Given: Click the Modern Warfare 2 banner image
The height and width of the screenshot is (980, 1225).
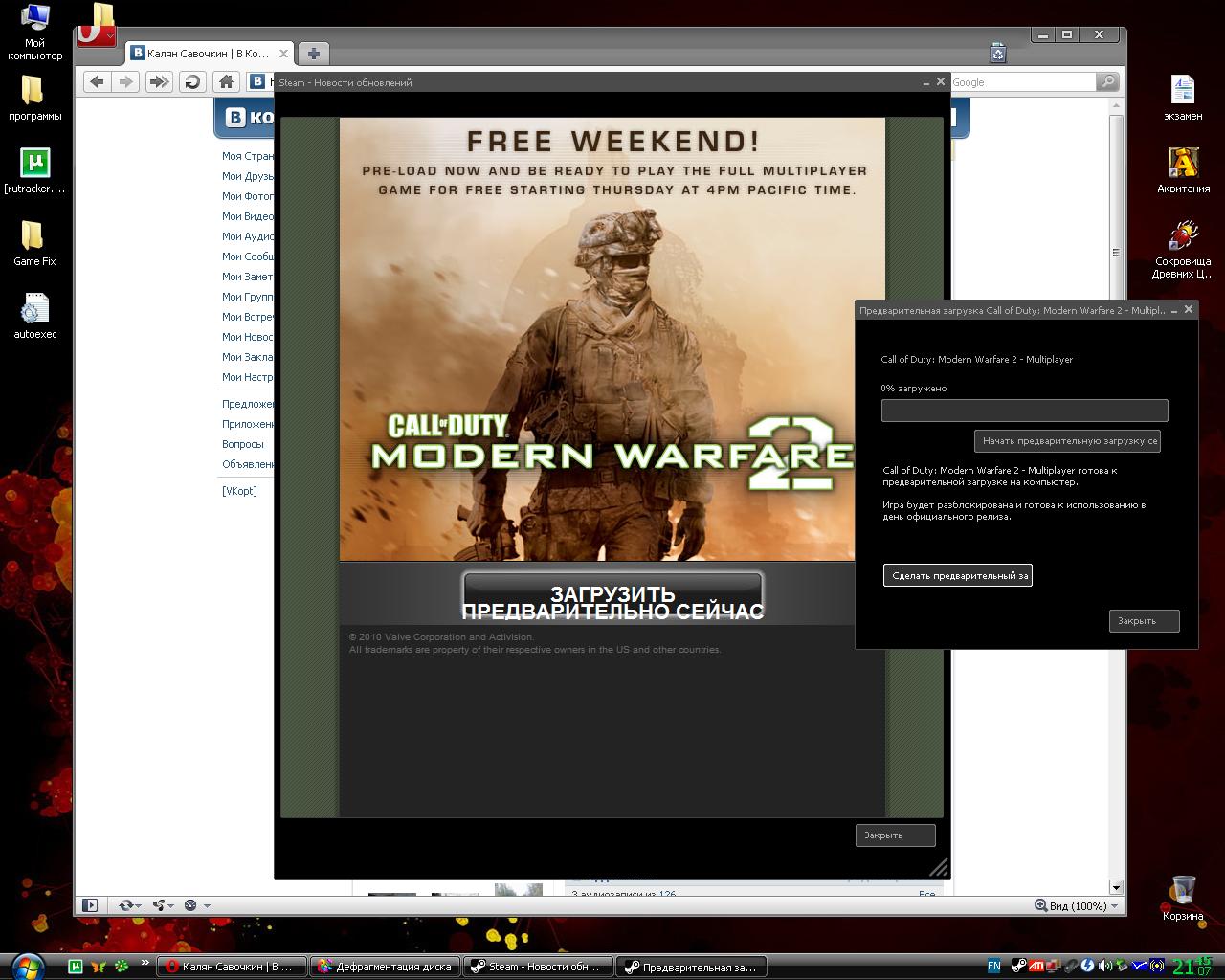Looking at the screenshot, I should point(612,339).
